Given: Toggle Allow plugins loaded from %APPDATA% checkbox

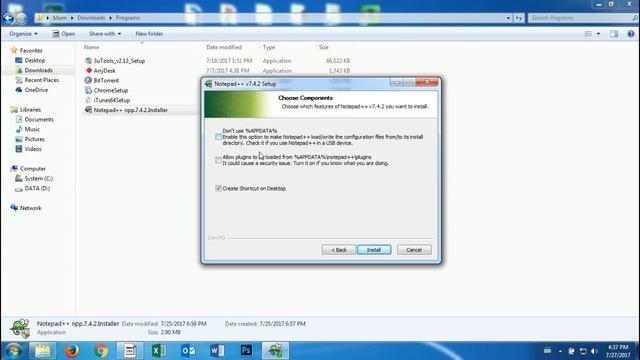Looking at the screenshot, I should click(218, 160).
